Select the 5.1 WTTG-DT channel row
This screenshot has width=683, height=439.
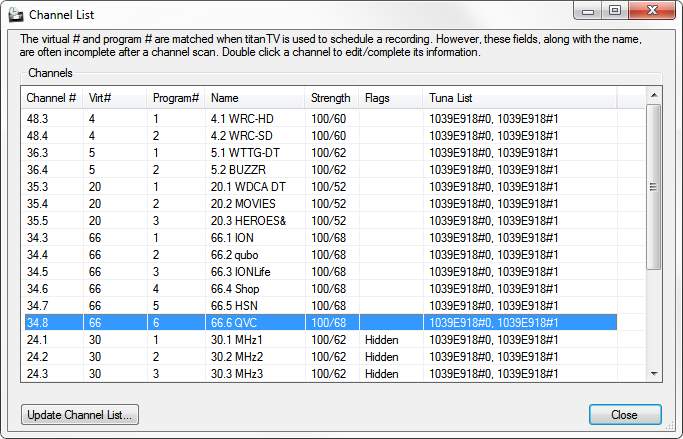pyautogui.click(x=321, y=152)
